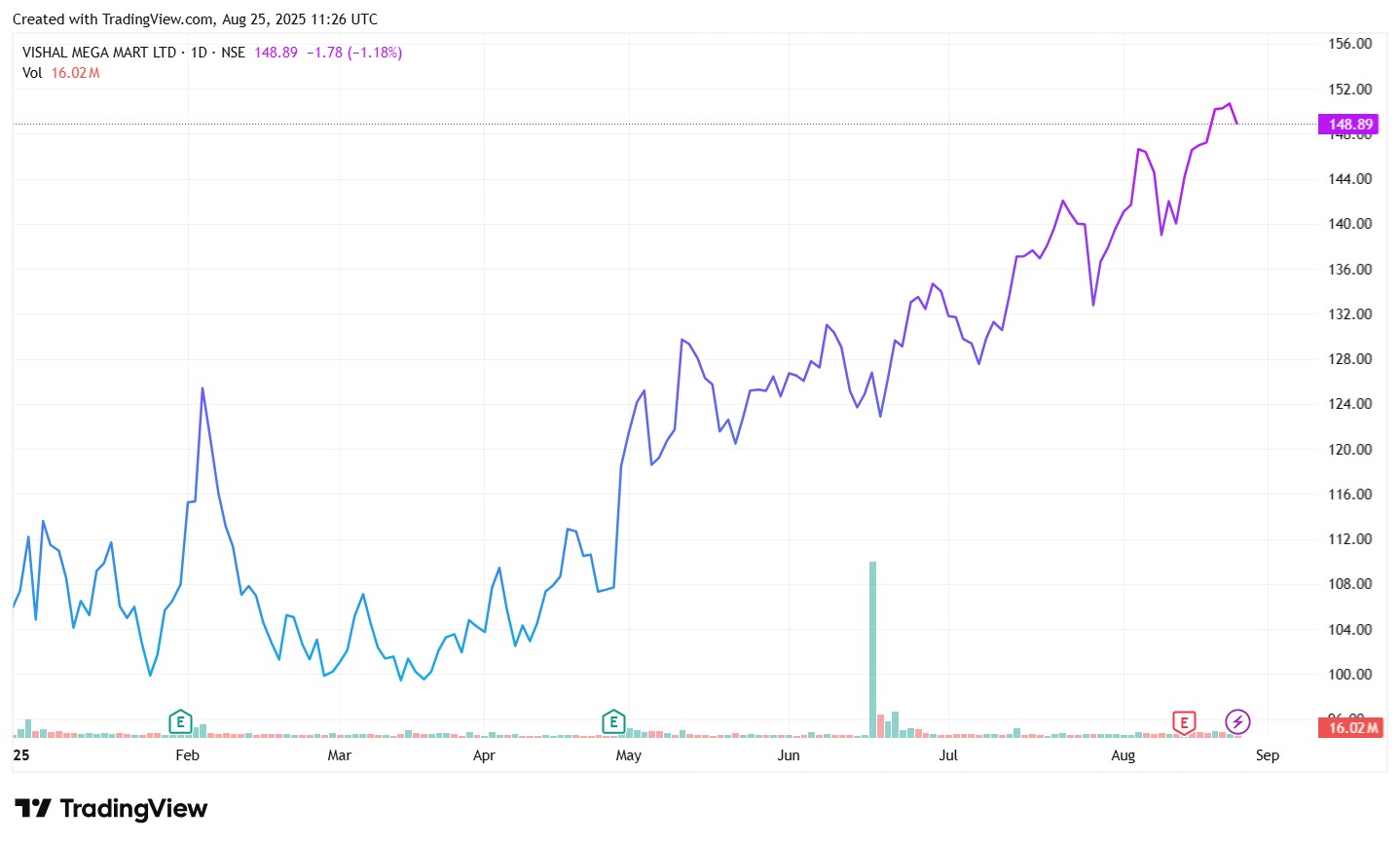This screenshot has height=845, width=1400.
Task: Click the 100.00 price axis label
Action: (x=1349, y=674)
